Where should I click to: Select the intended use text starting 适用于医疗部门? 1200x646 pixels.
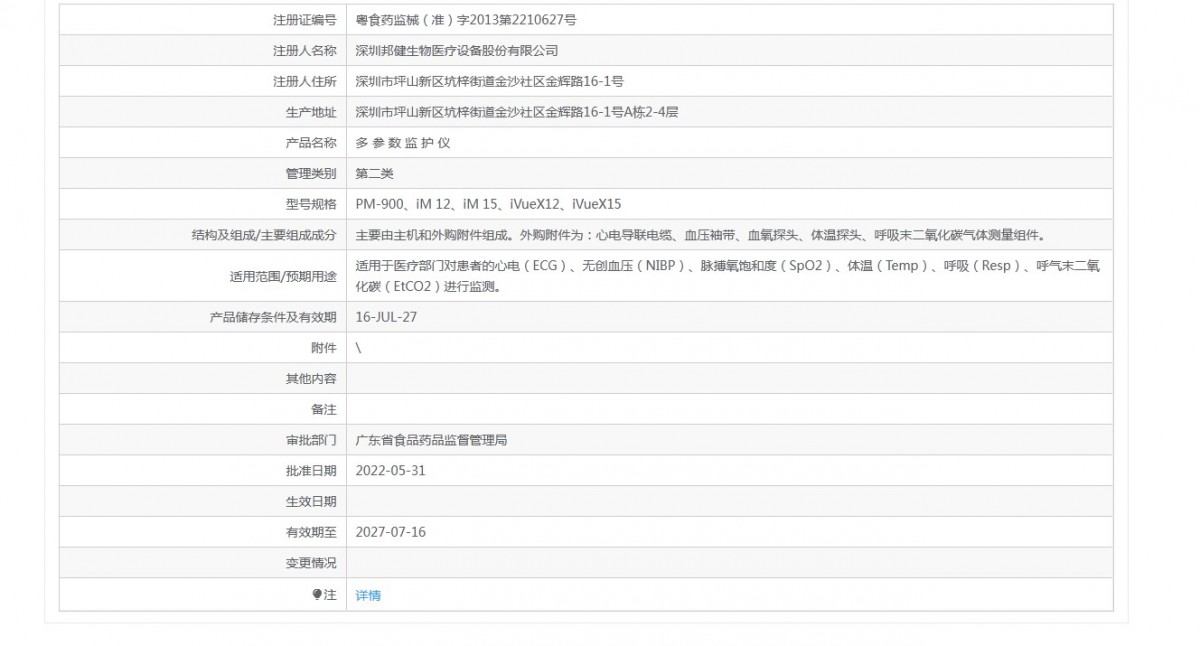click(728, 276)
